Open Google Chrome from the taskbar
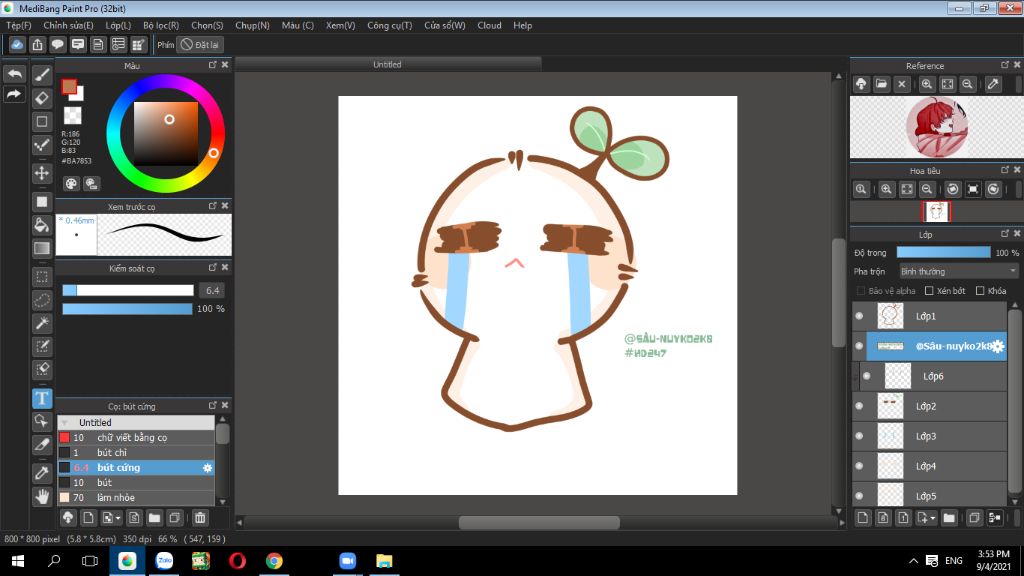 [274, 561]
